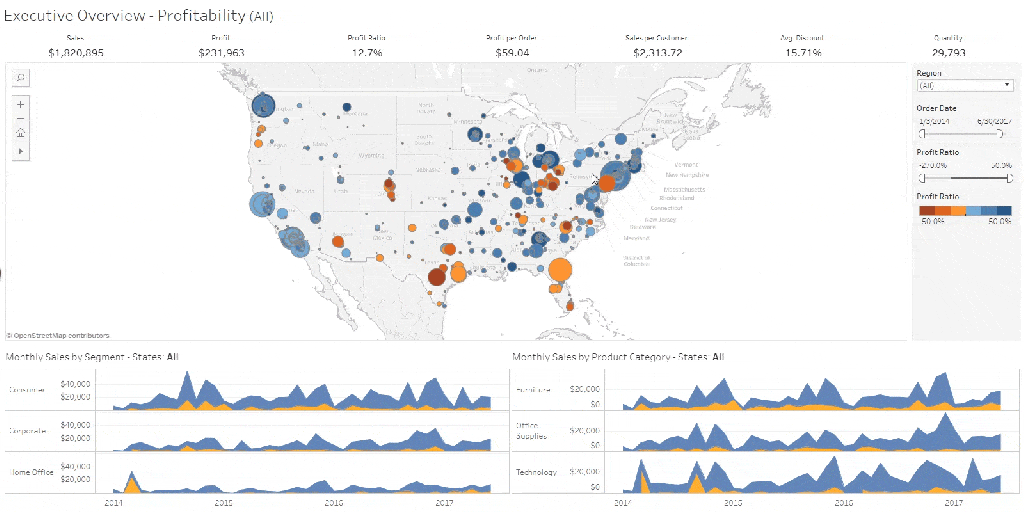Image resolution: width=1024 pixels, height=512 pixels.
Task: Select the darkest red legend swatch
Action: (927, 211)
